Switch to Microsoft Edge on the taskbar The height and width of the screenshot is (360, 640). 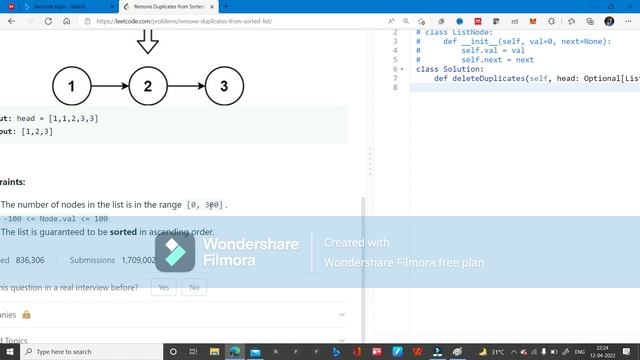[x=235, y=351]
